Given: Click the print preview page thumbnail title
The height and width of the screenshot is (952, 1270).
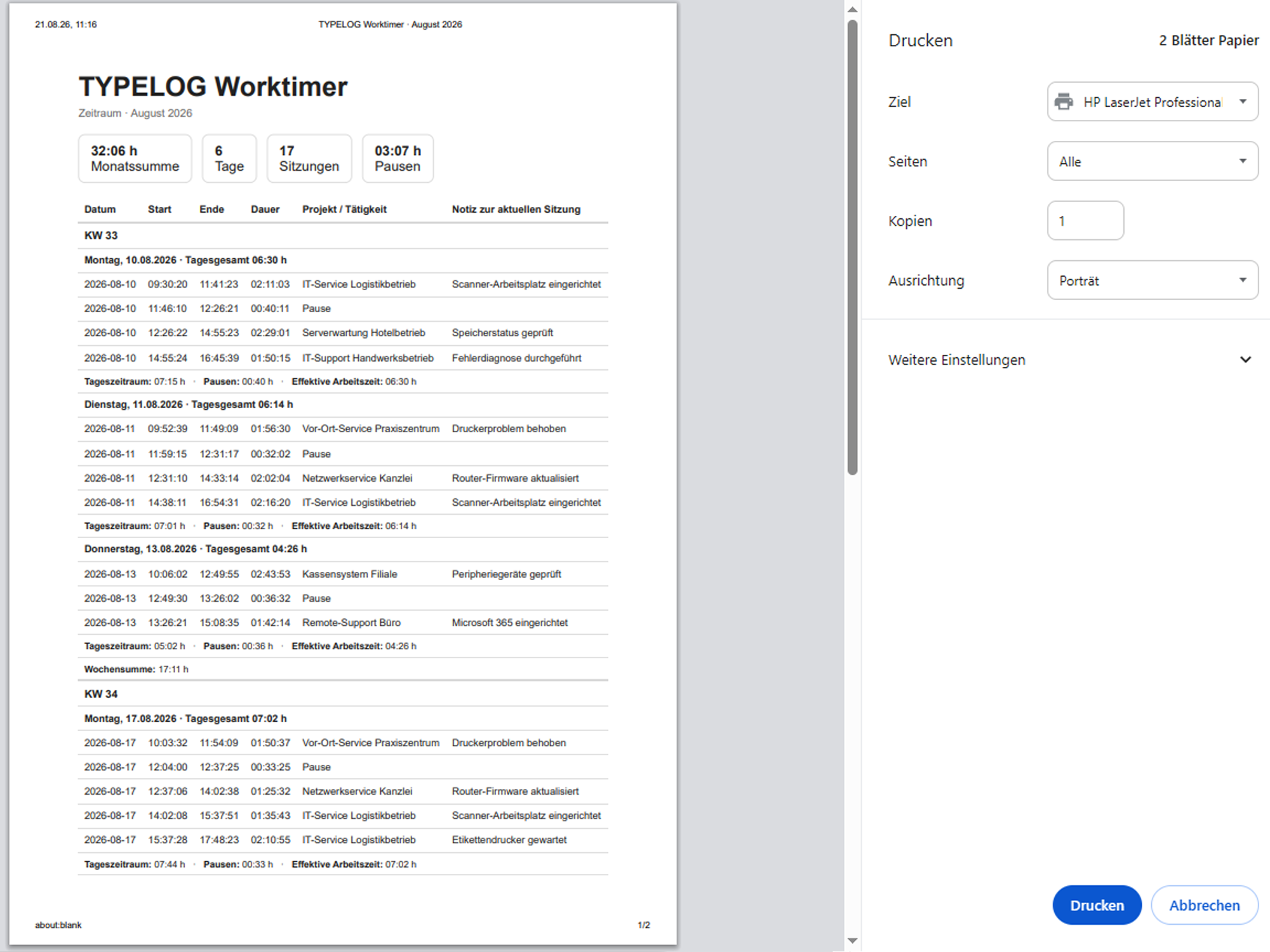Looking at the screenshot, I should [x=213, y=87].
